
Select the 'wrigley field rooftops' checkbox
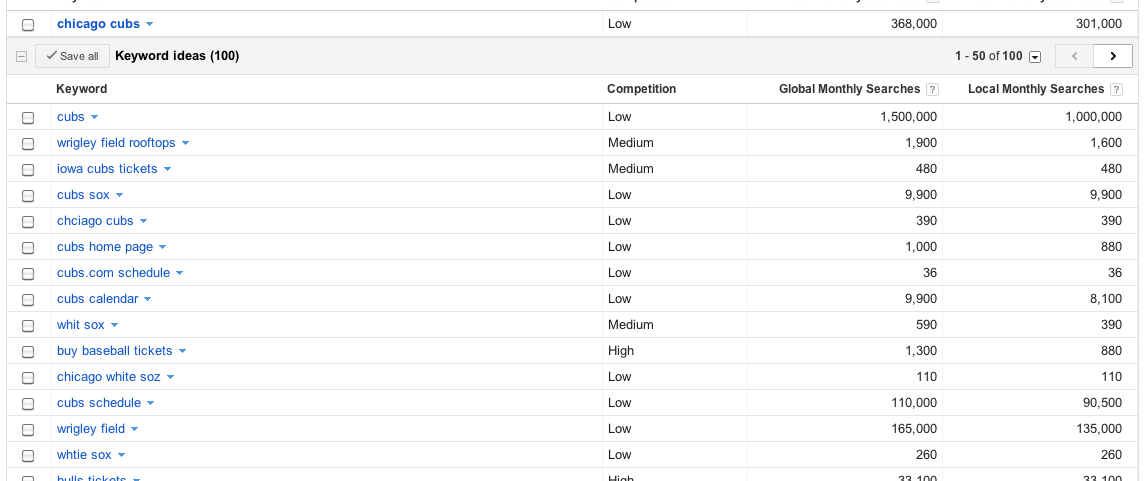point(28,144)
